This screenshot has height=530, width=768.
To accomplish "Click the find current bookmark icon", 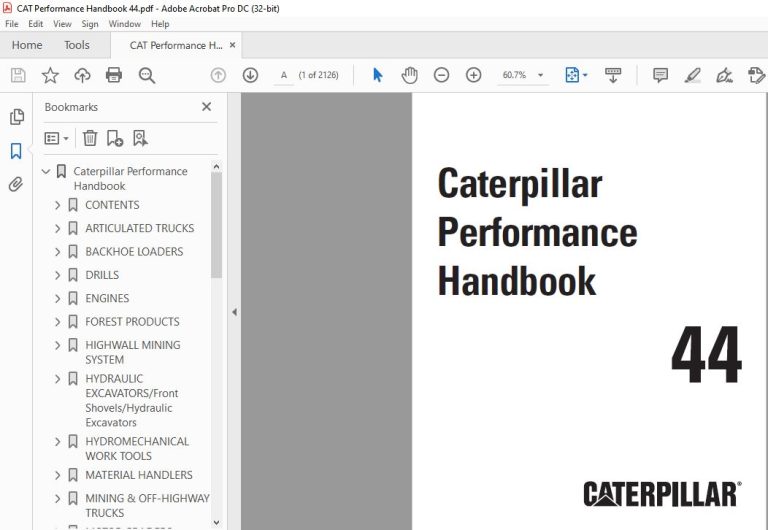I will (x=140, y=138).
